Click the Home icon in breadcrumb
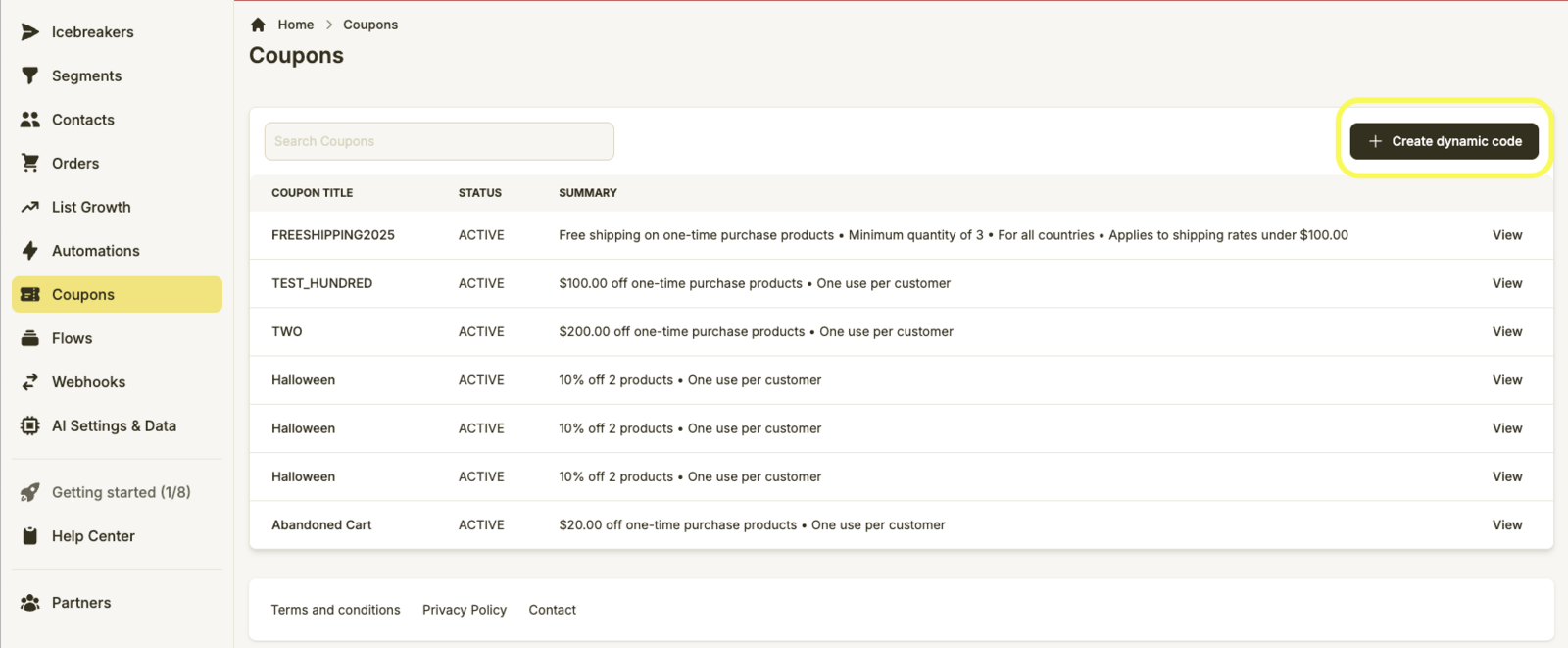Screen dimensions: 1568x648 [258, 25]
